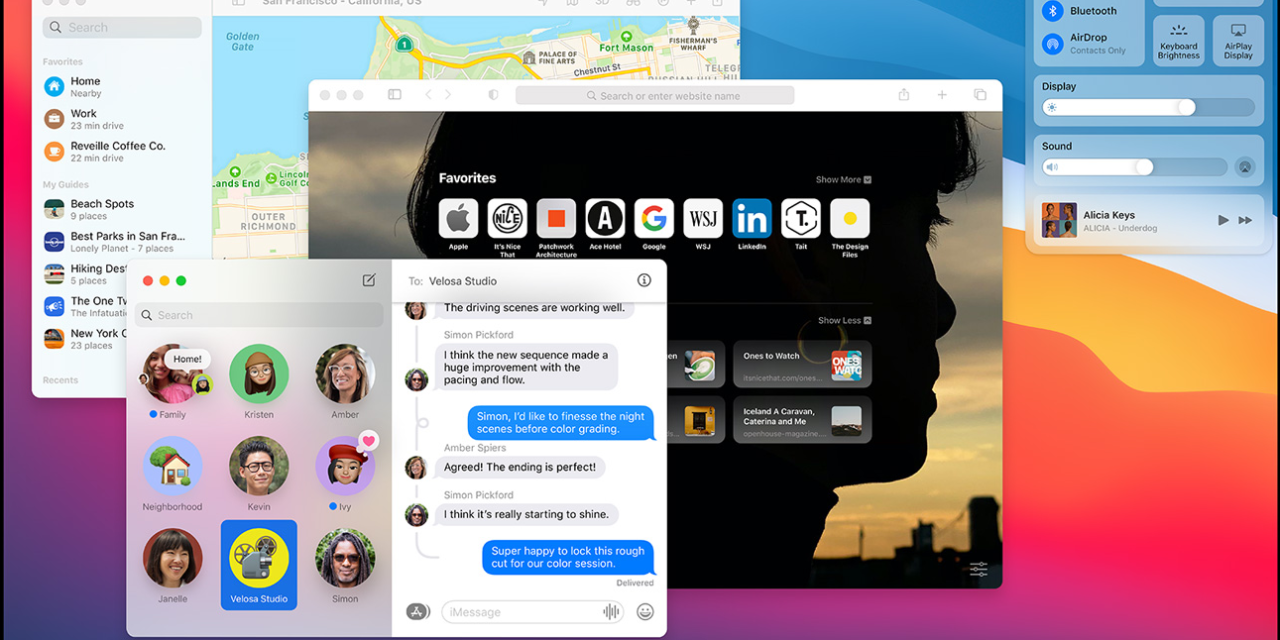Open the emoji picker in Messages
Image resolution: width=1280 pixels, height=640 pixels.
pos(645,611)
